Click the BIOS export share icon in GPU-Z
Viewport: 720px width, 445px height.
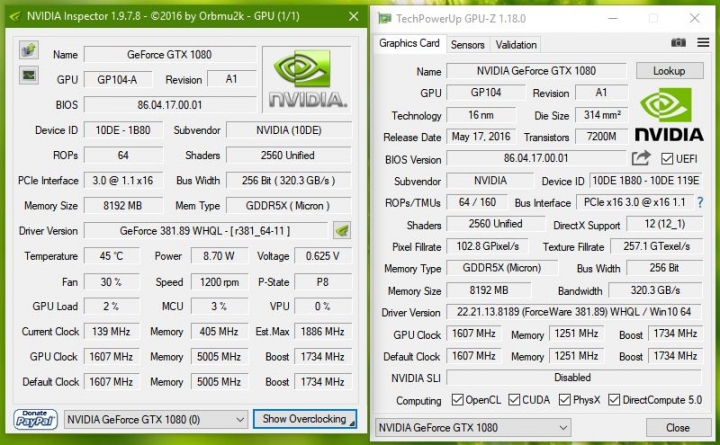click(x=641, y=158)
